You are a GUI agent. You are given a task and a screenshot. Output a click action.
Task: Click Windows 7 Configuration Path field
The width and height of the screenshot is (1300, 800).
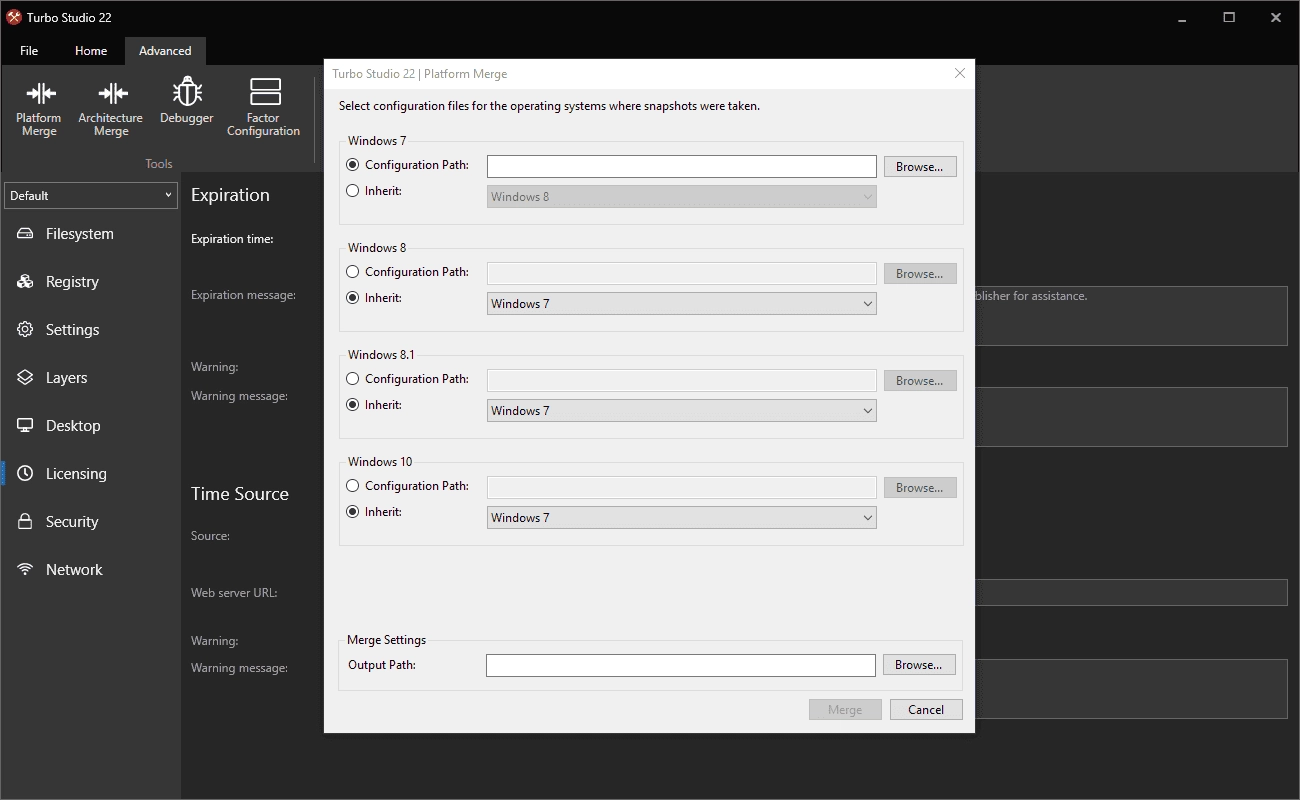pyautogui.click(x=682, y=167)
